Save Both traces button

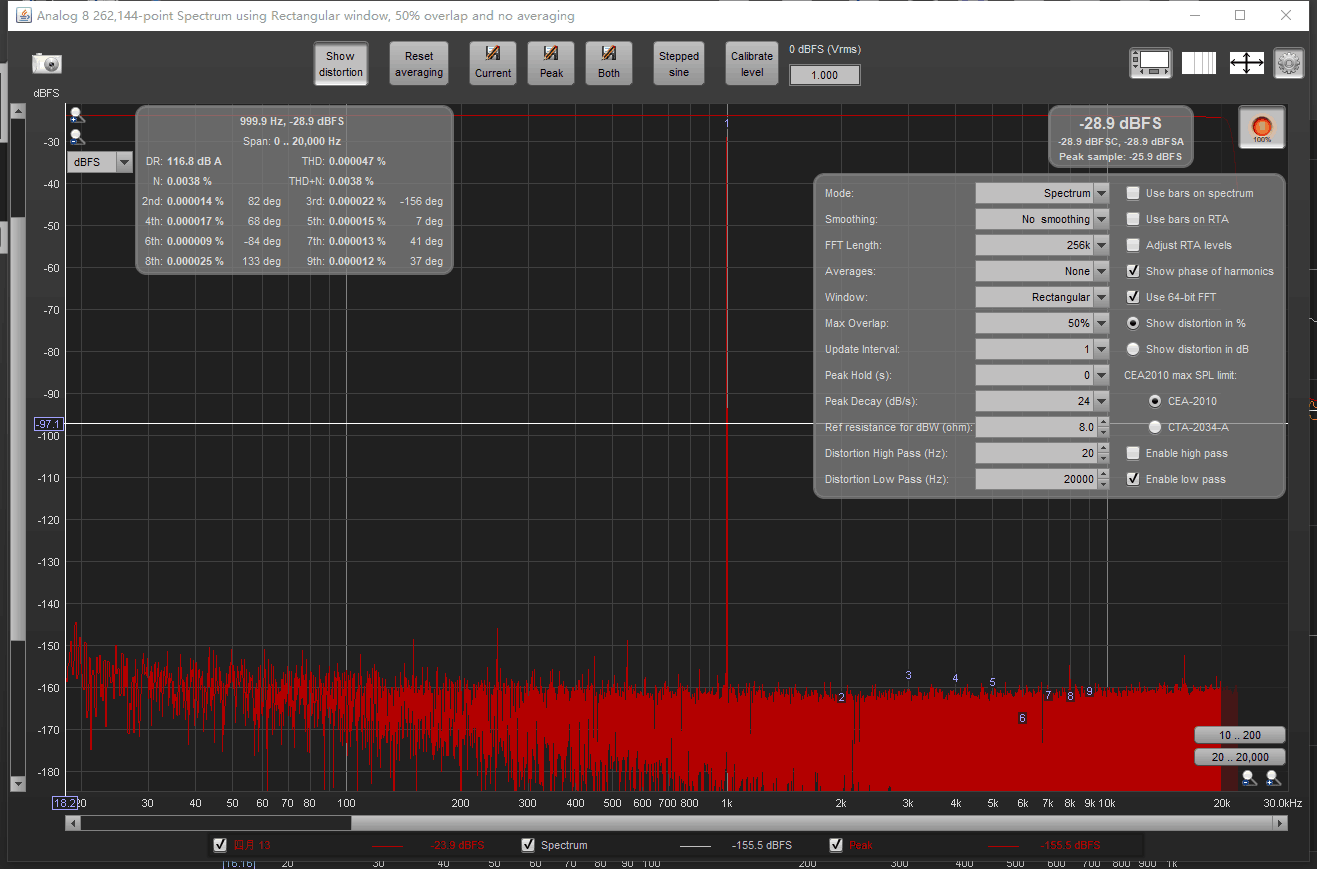coord(609,63)
